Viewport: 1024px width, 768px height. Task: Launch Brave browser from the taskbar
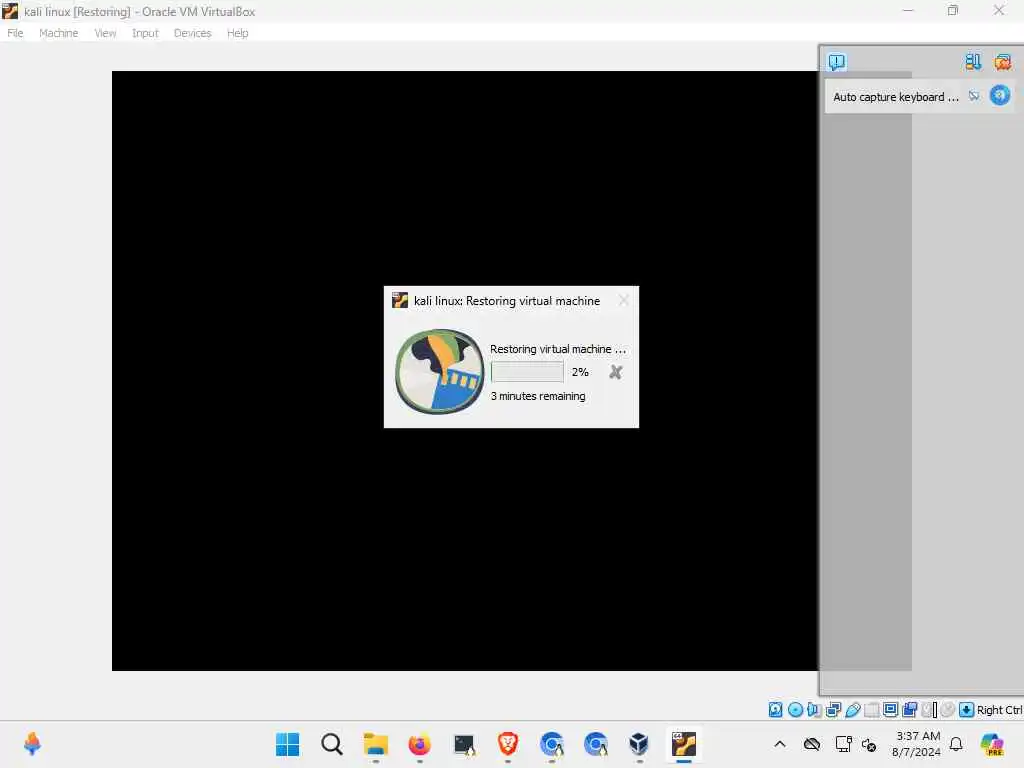pos(507,744)
